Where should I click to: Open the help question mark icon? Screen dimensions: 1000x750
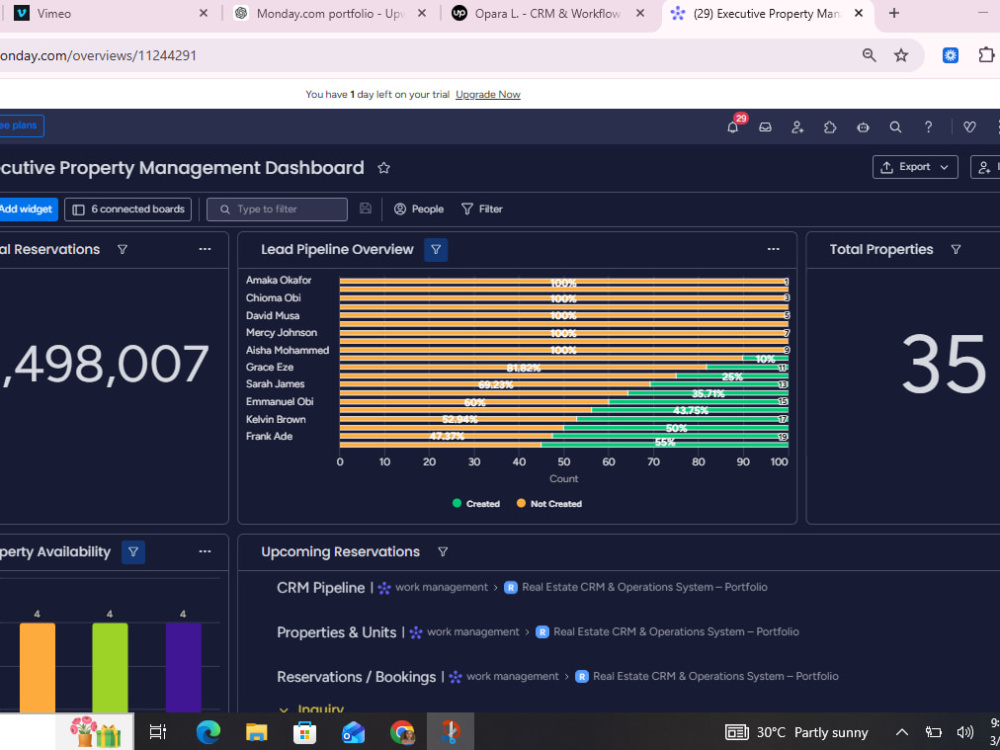click(929, 127)
